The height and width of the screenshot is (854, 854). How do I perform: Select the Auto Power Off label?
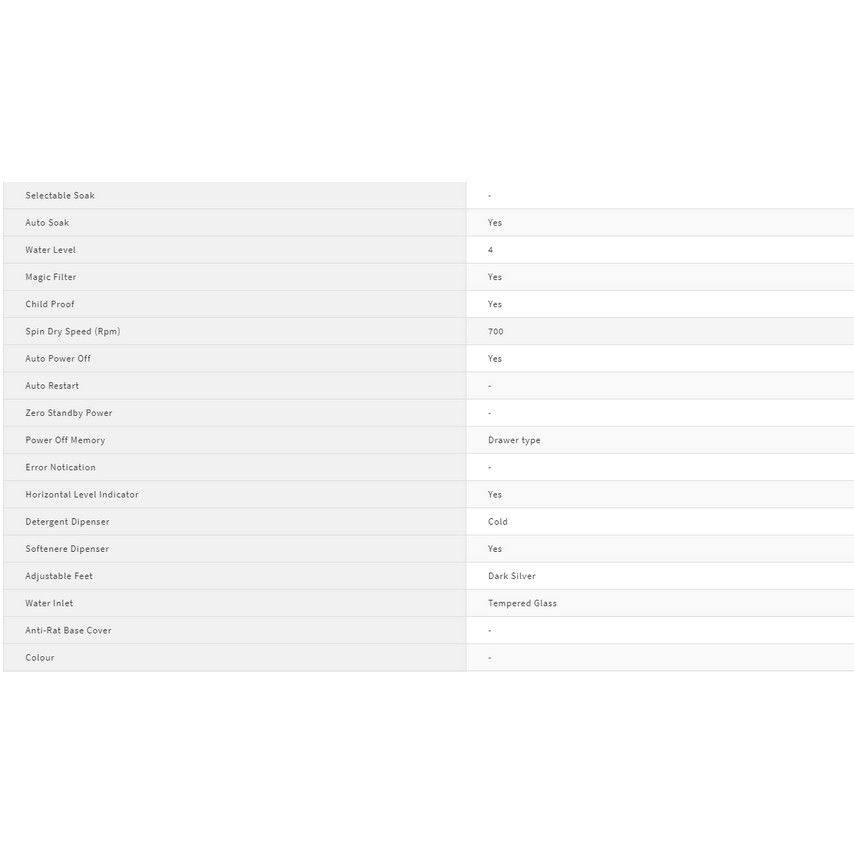[58, 358]
